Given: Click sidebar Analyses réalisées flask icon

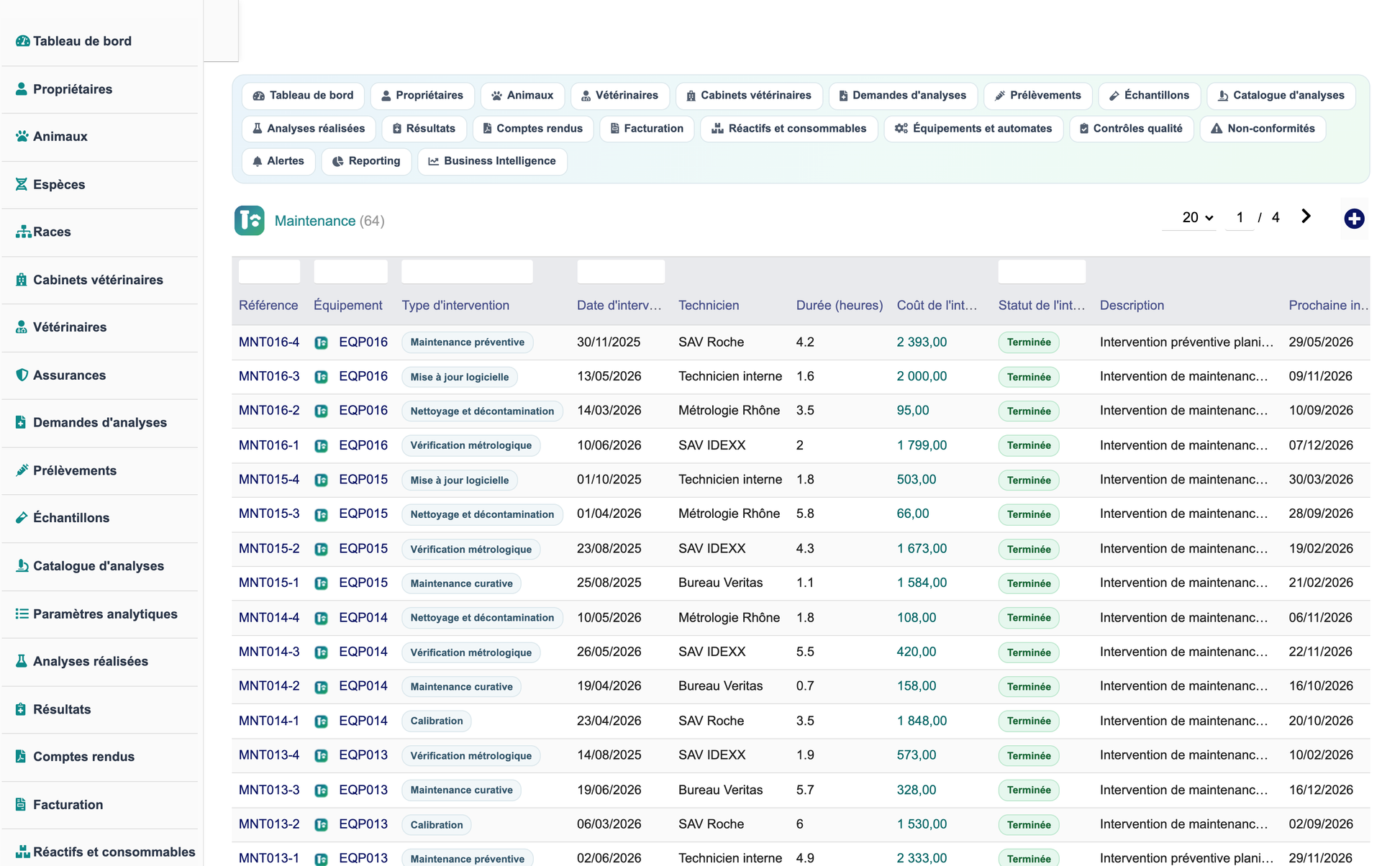Looking at the screenshot, I should (22, 661).
